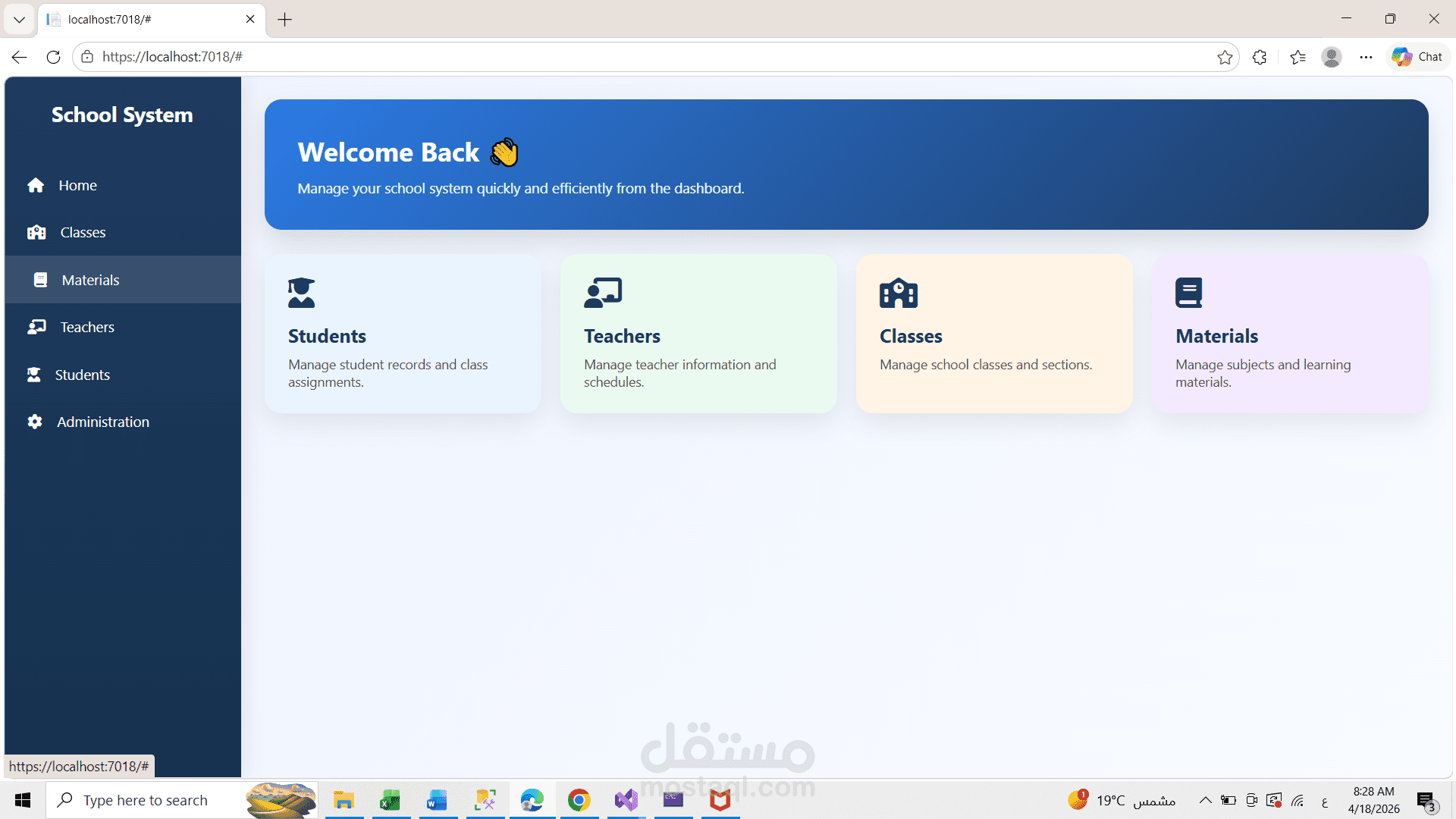This screenshot has width=1456, height=819.
Task: Open the notification center icon
Action: pyautogui.click(x=1426, y=801)
